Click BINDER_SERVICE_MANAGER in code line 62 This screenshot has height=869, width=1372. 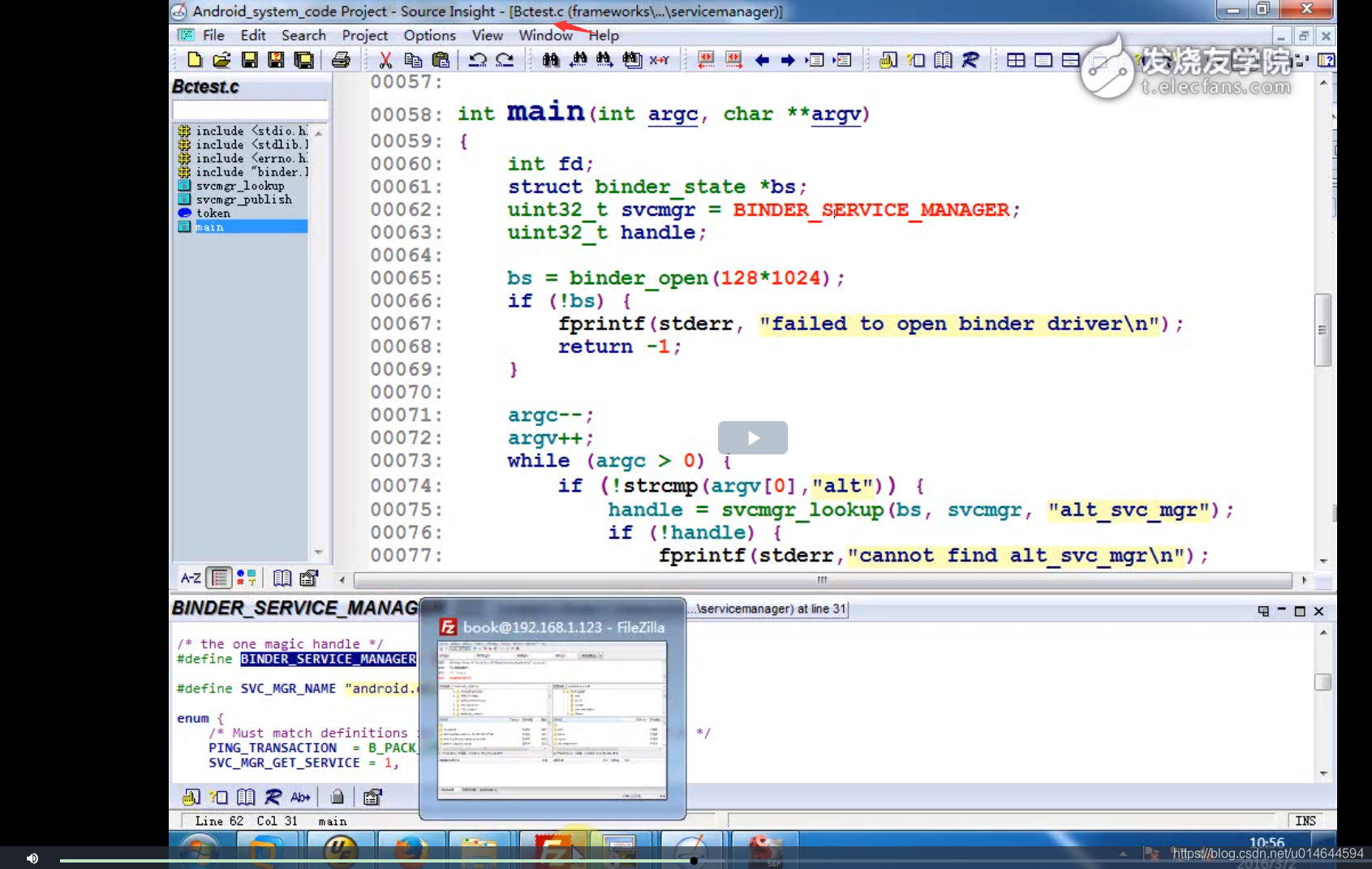click(x=871, y=210)
